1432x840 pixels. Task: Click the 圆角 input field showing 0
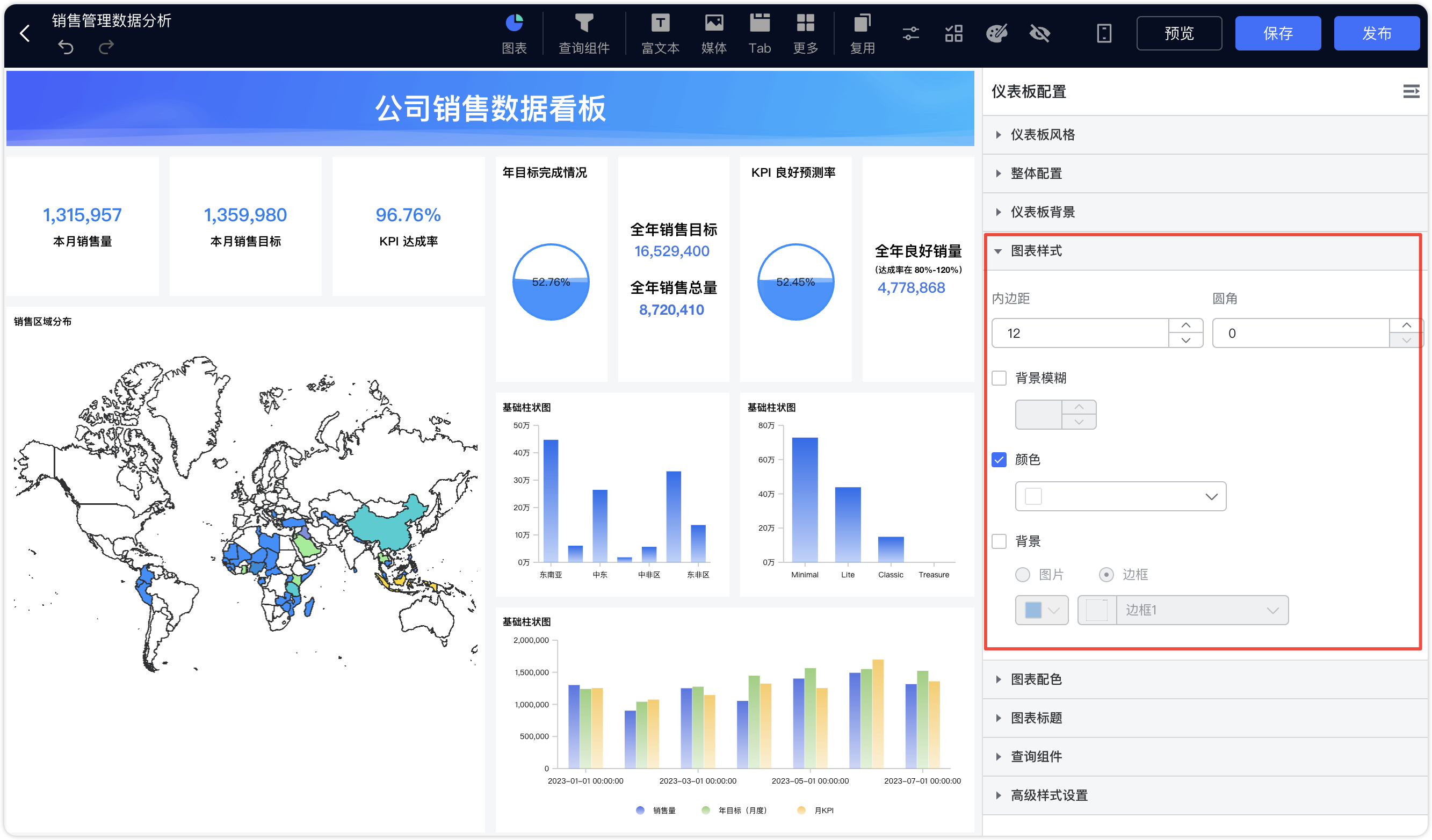pos(1300,333)
